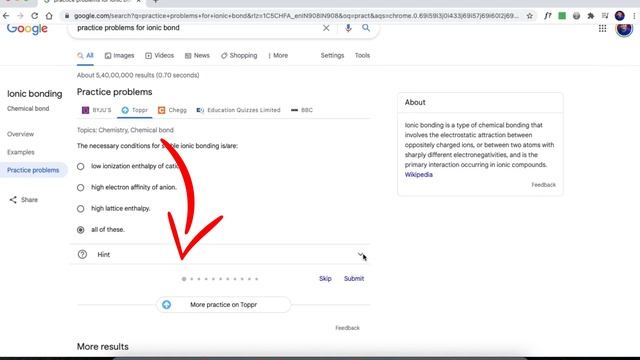Image resolution: width=640 pixels, height=360 pixels.
Task: Select 'all of these' radio option
Action: click(81, 230)
